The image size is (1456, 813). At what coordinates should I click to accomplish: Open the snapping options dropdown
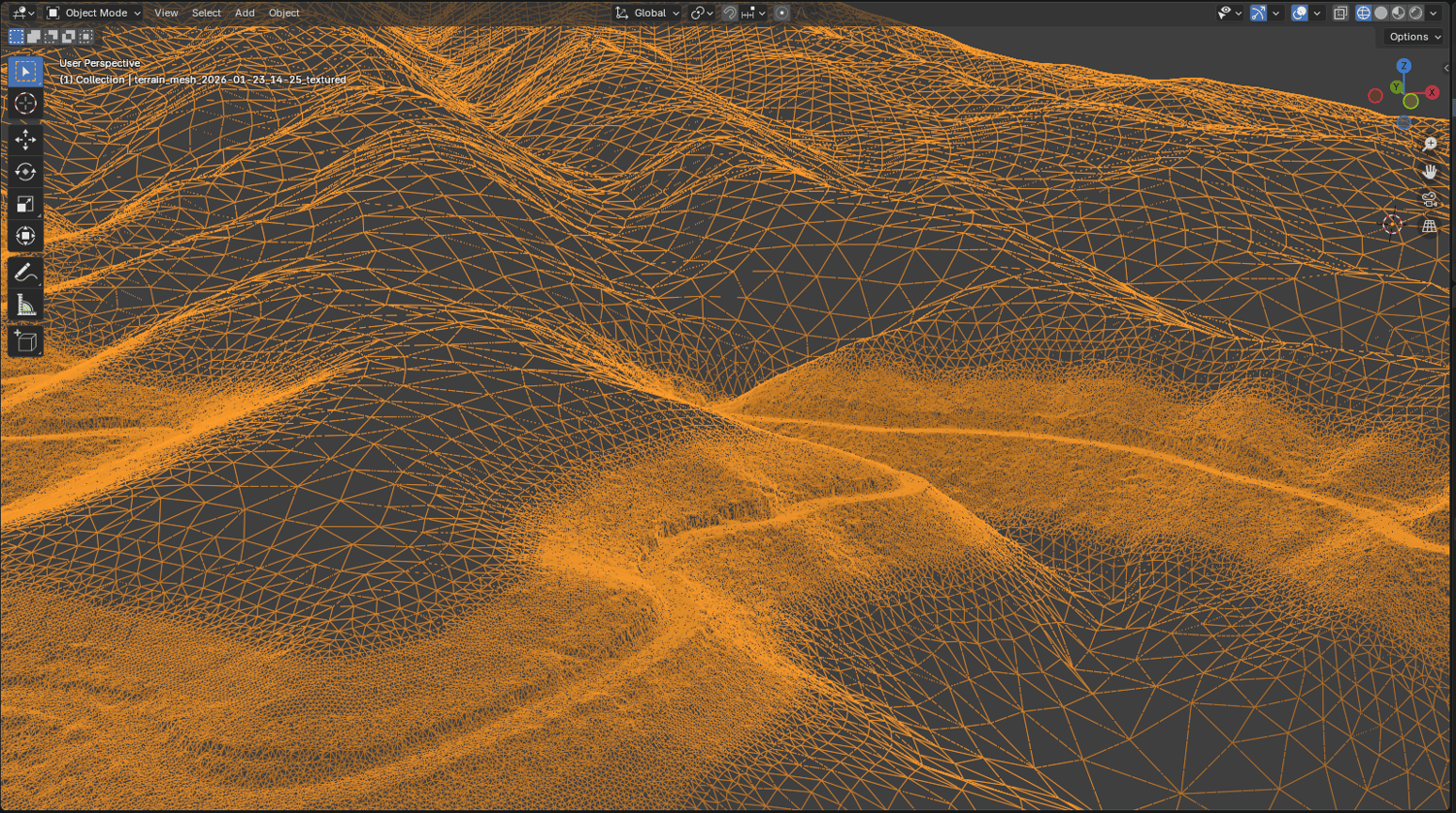754,13
